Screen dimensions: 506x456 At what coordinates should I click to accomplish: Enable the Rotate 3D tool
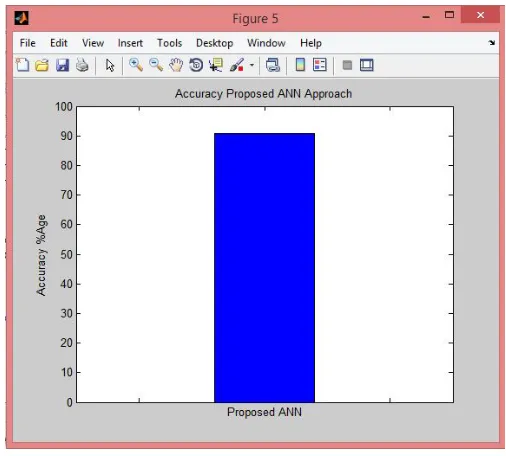click(x=196, y=65)
